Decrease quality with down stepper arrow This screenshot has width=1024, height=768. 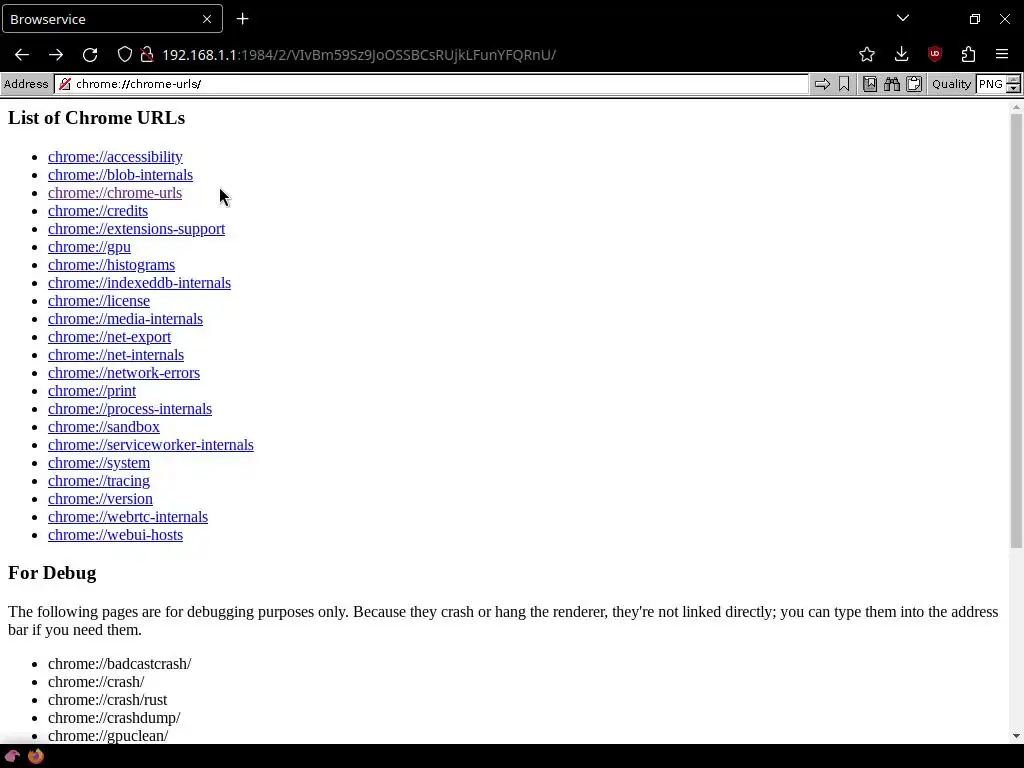tap(1013, 88)
